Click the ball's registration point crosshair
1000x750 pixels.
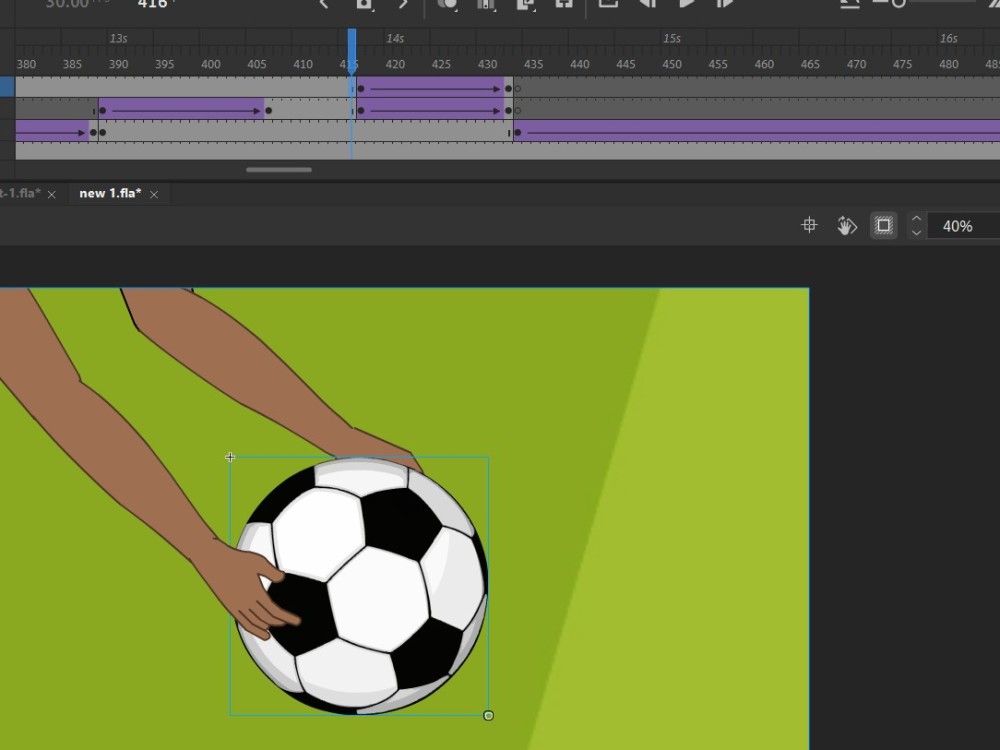click(x=230, y=457)
